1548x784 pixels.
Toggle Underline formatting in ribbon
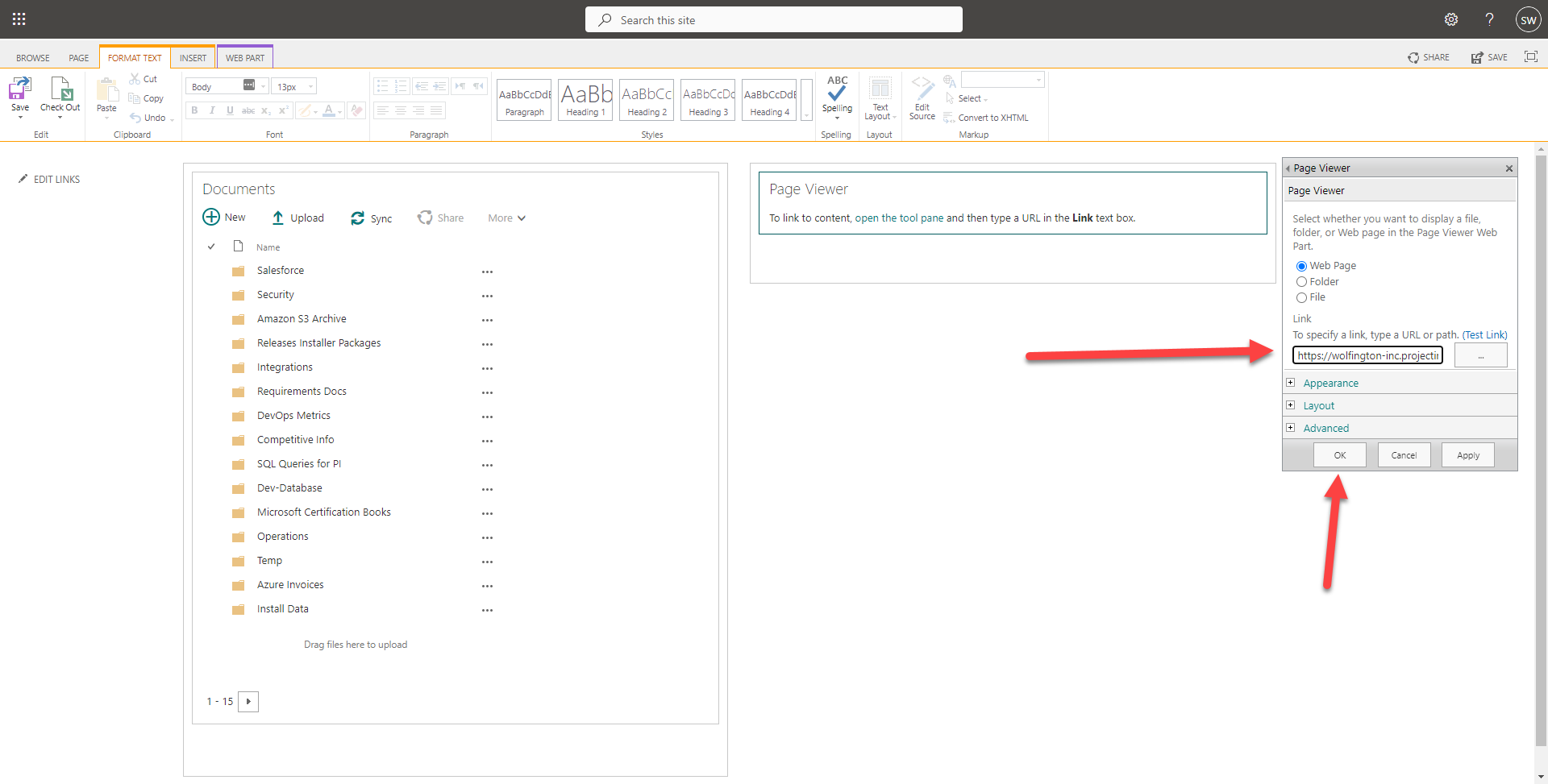230,110
